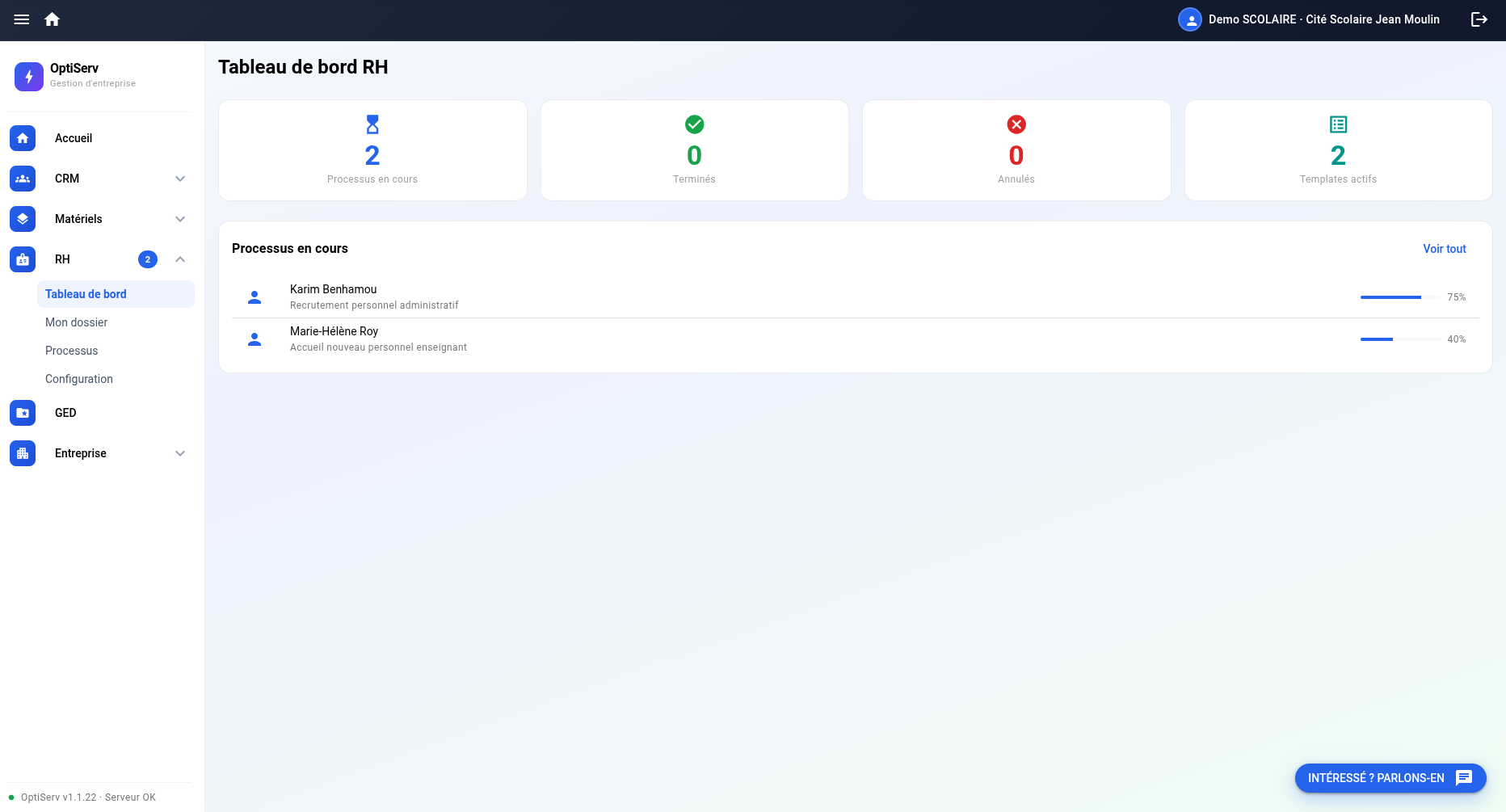Screen dimensions: 1506x812
Task: Click Accueil nouveau personnel enseignant text
Action: (378, 347)
